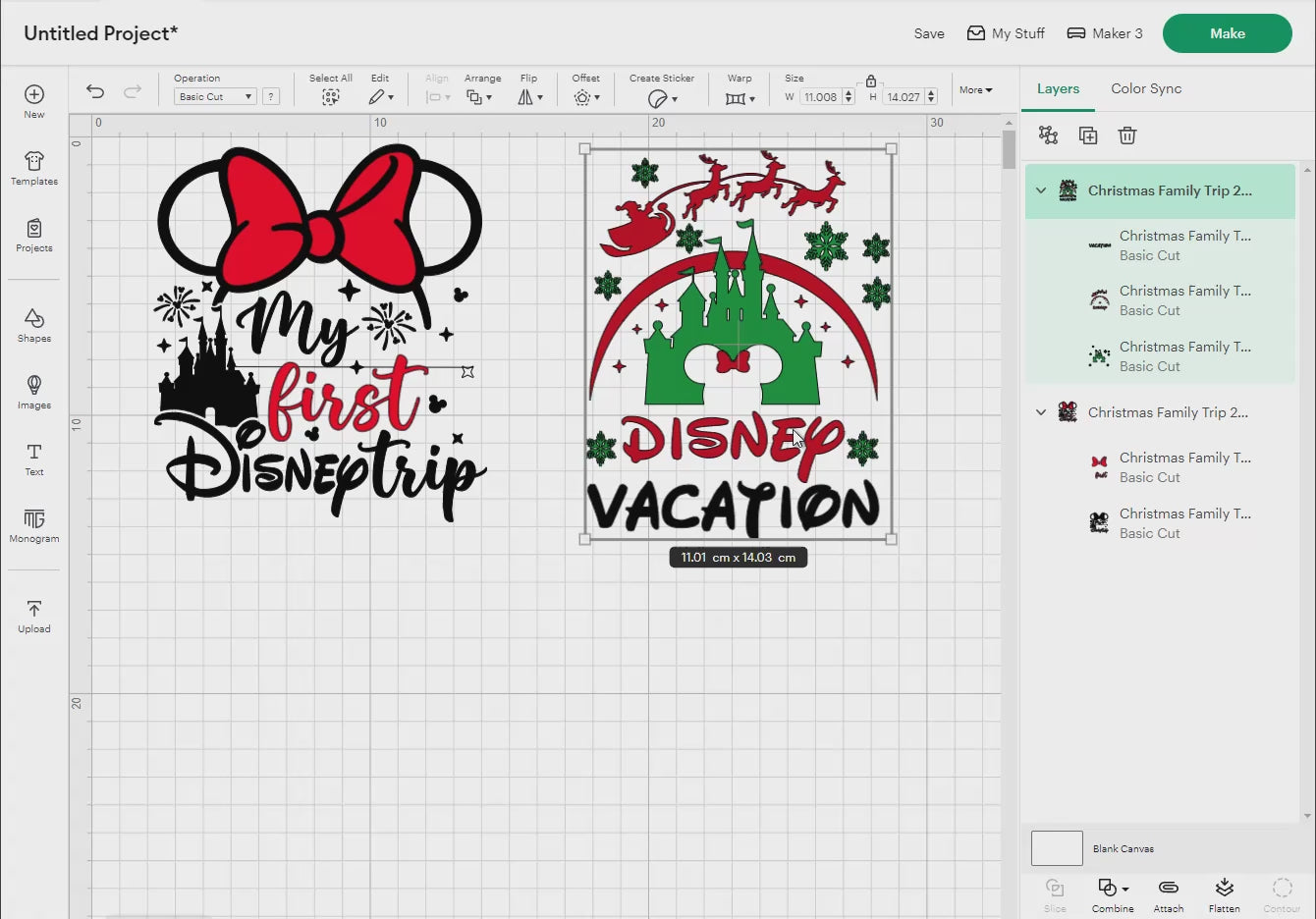Image resolution: width=1316 pixels, height=919 pixels.
Task: Open the Arrange dropdown
Action: click(479, 97)
